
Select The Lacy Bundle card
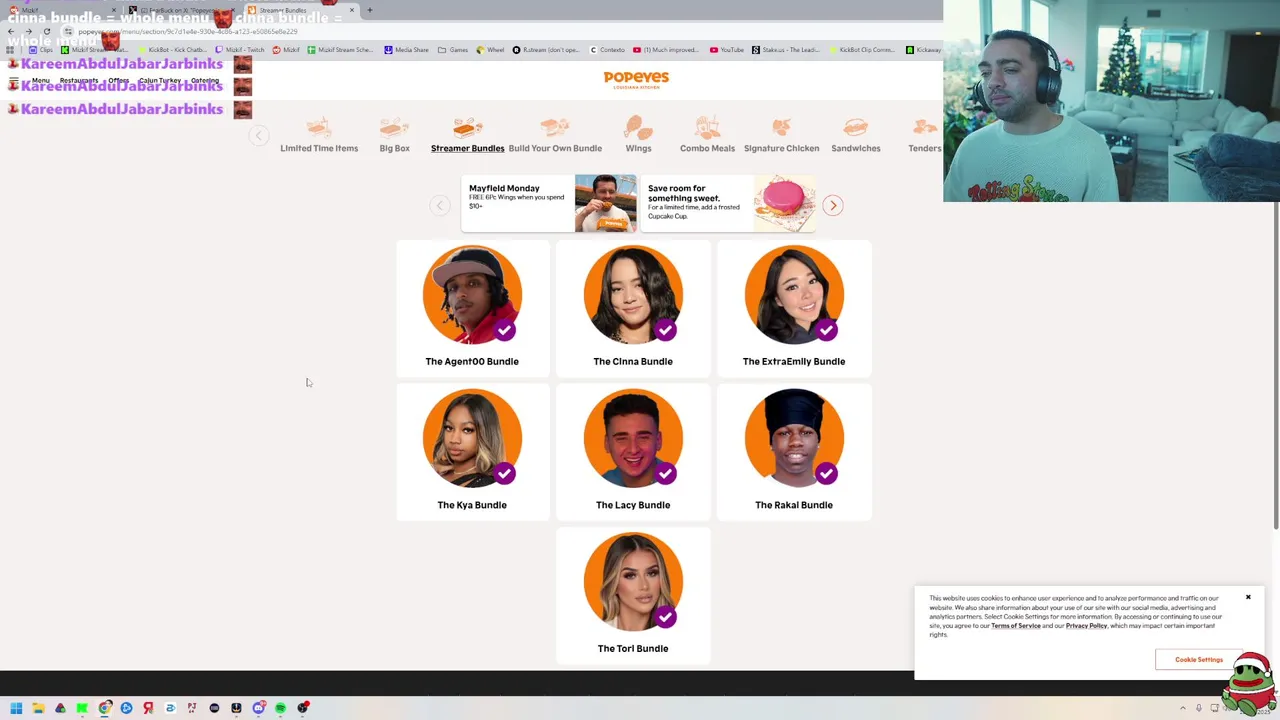tap(633, 452)
